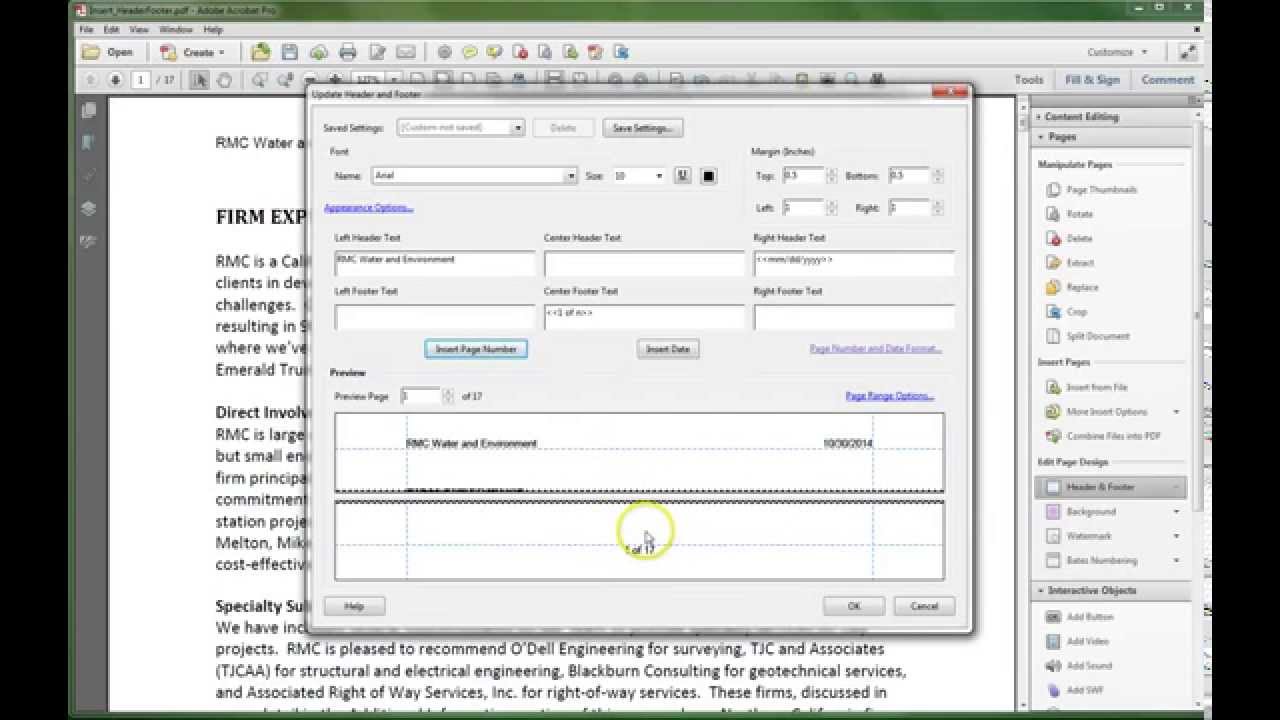The width and height of the screenshot is (1280, 720).
Task: Open Page Number and Date Format link
Action: [x=876, y=349]
